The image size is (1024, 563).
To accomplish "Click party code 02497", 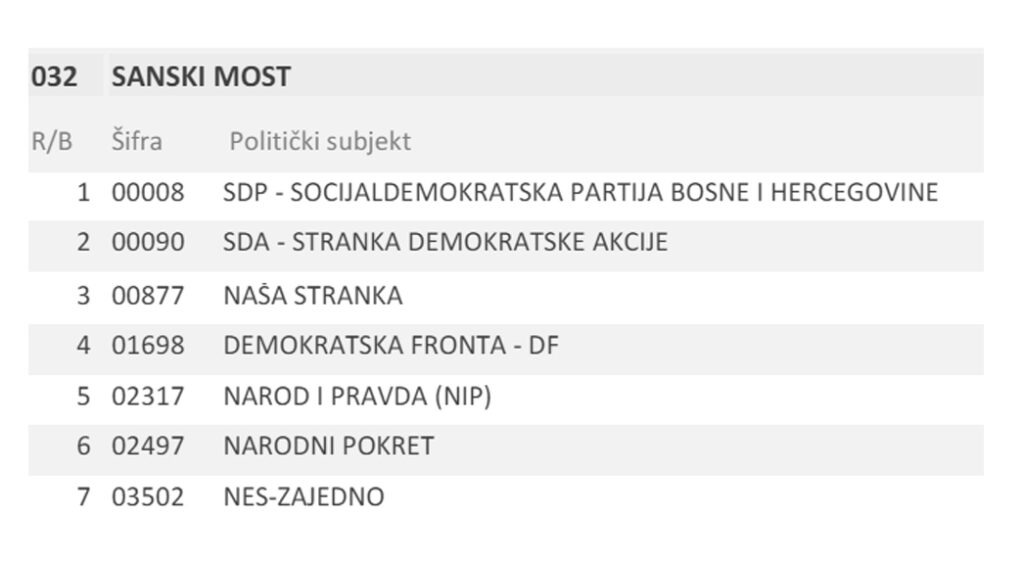I will (x=148, y=446).
